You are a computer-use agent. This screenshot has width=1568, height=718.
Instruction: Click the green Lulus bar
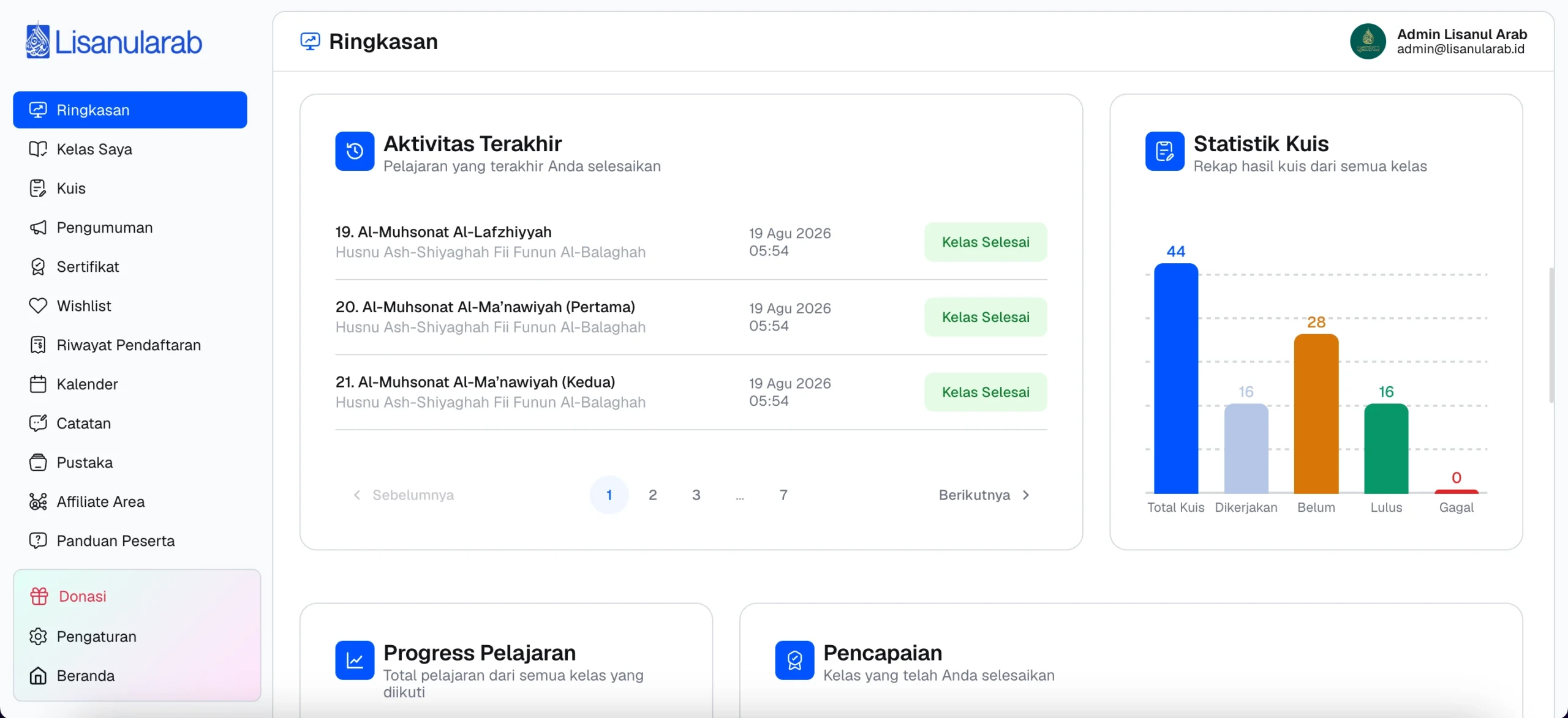coord(1385,448)
